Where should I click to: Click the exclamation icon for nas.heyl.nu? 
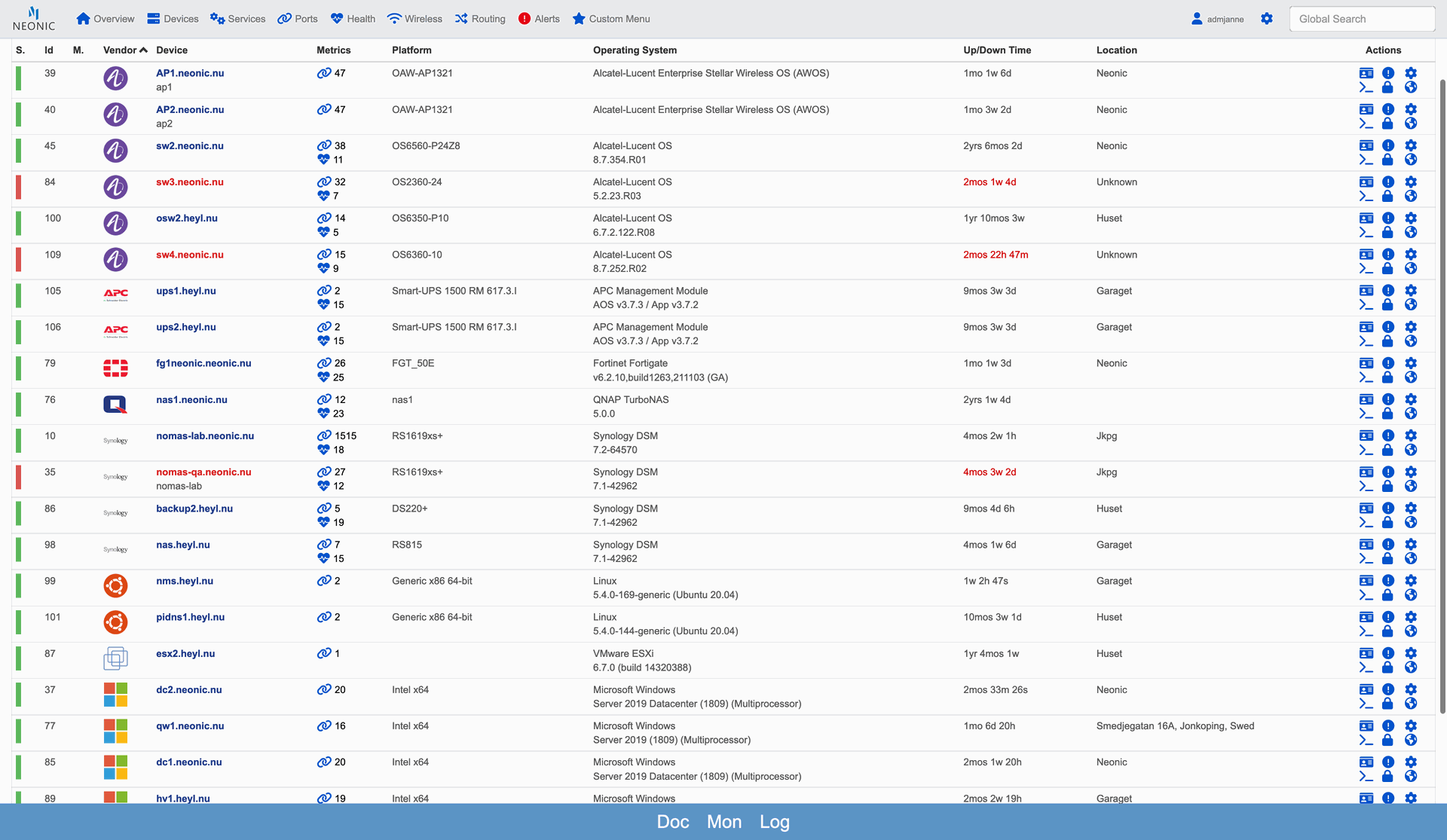pos(1388,545)
